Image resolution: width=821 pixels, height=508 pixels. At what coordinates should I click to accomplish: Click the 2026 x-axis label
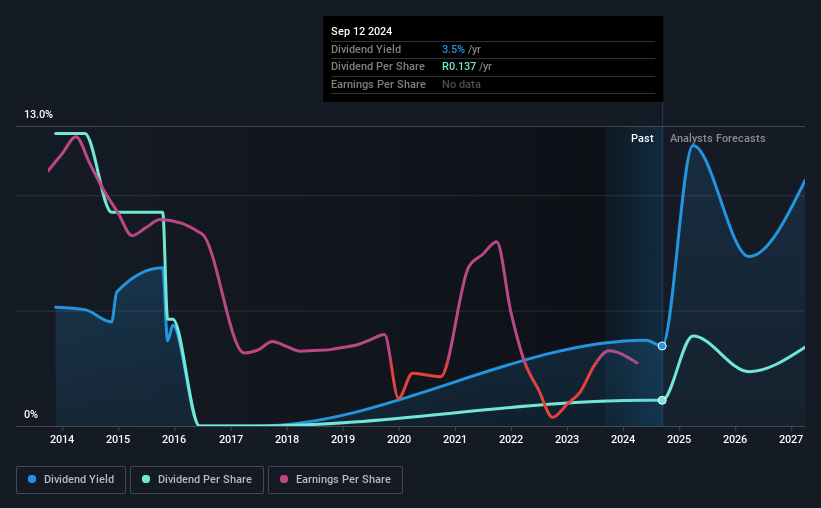point(735,439)
